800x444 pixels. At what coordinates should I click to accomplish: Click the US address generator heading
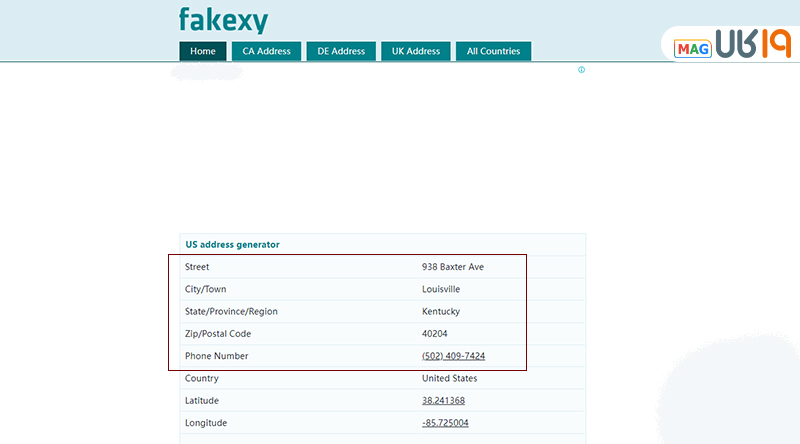pyautogui.click(x=232, y=244)
